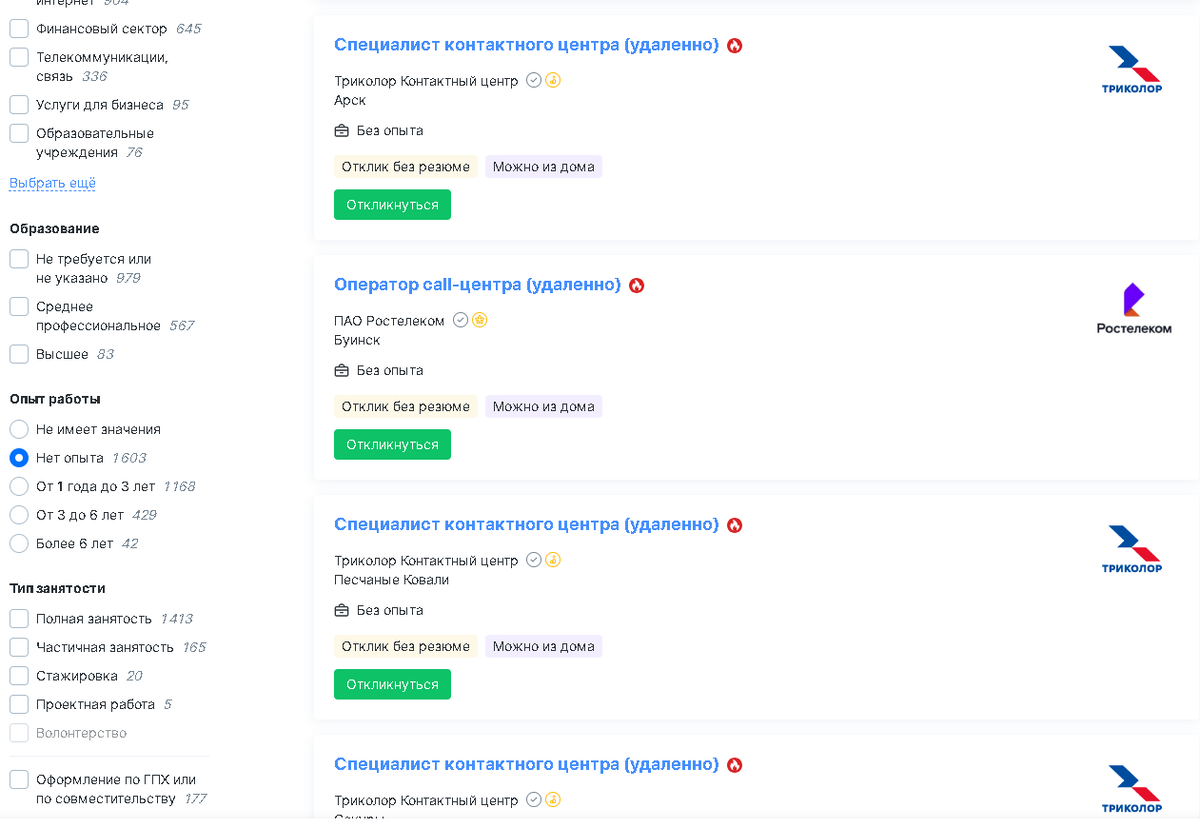
Task: Check the Полная занятость checkbox
Action: pyautogui.click(x=19, y=619)
